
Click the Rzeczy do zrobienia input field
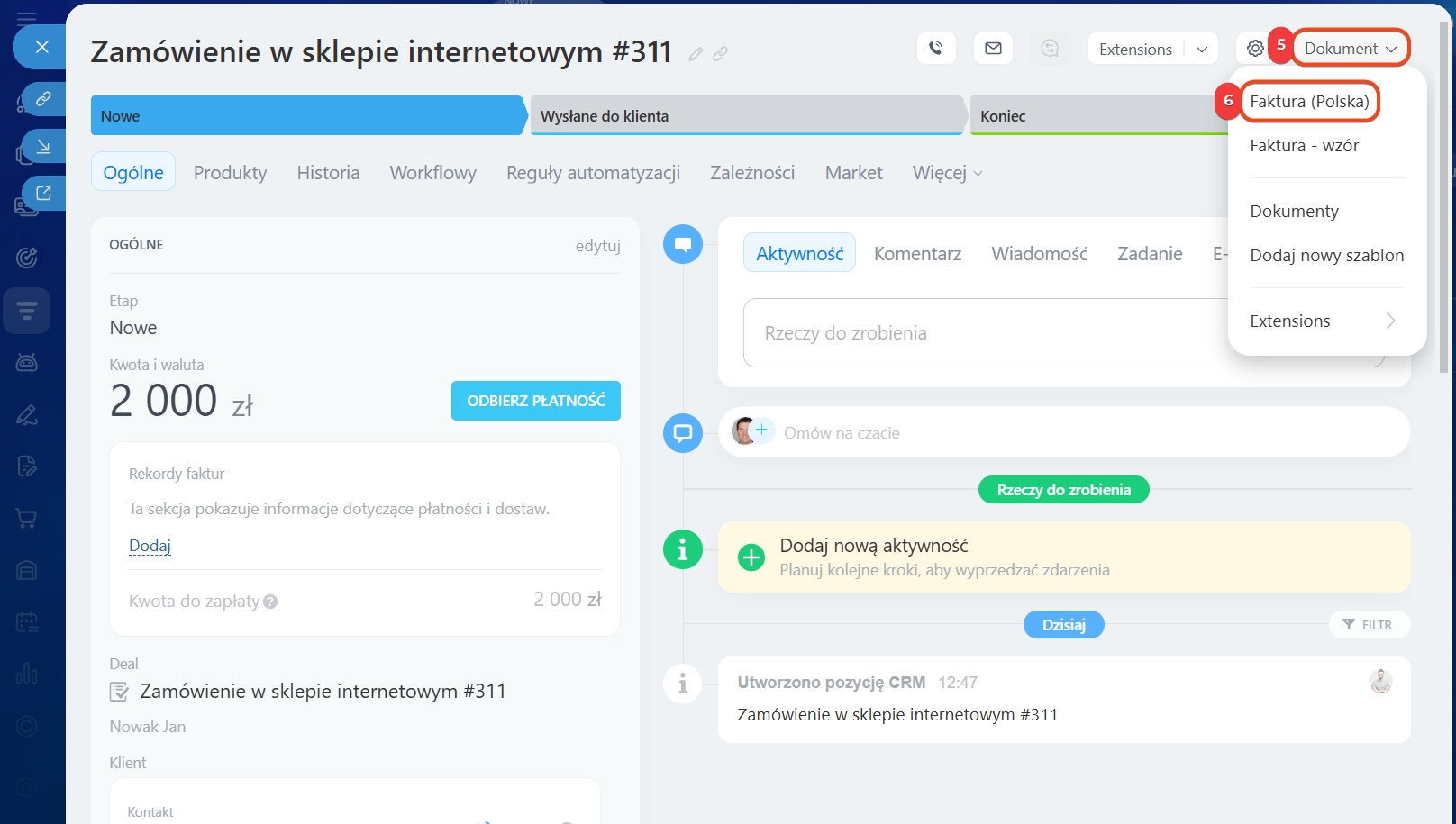[982, 333]
